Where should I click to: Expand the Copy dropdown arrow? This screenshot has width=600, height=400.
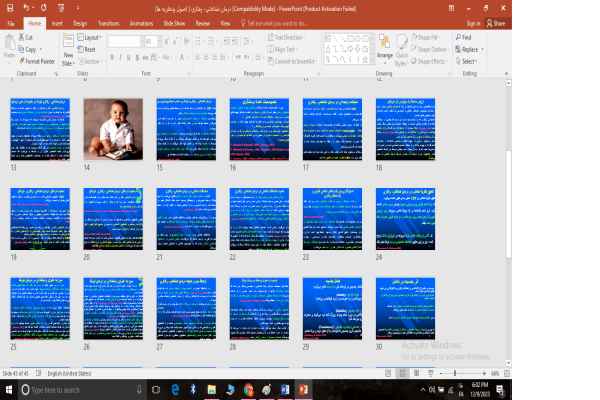pyautogui.click(x=40, y=49)
